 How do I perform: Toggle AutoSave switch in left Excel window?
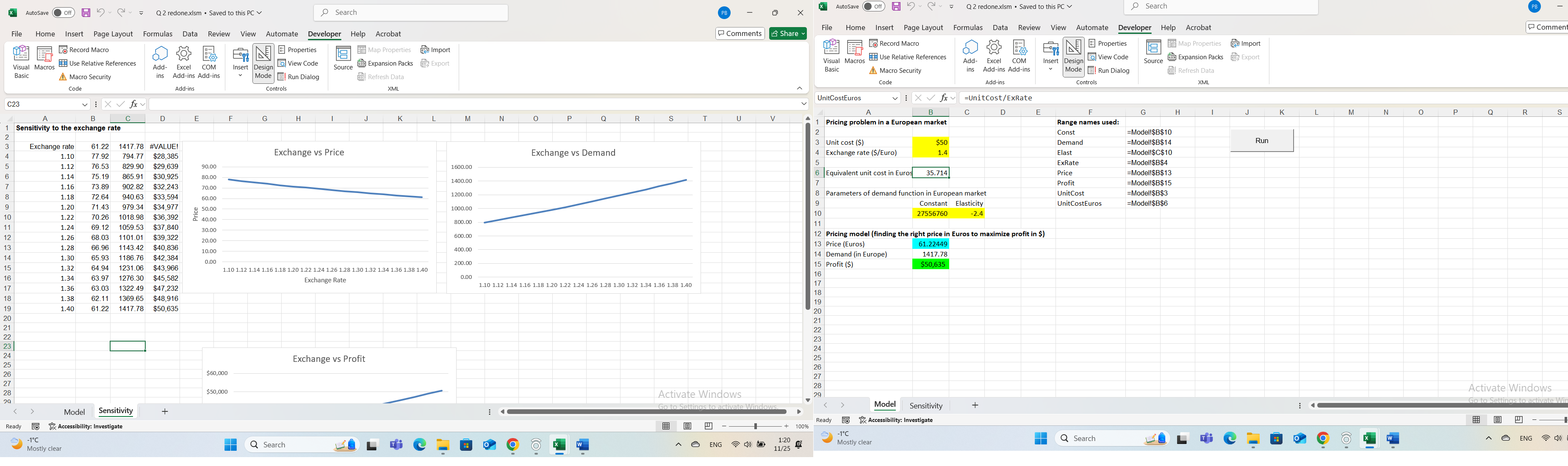[x=63, y=13]
